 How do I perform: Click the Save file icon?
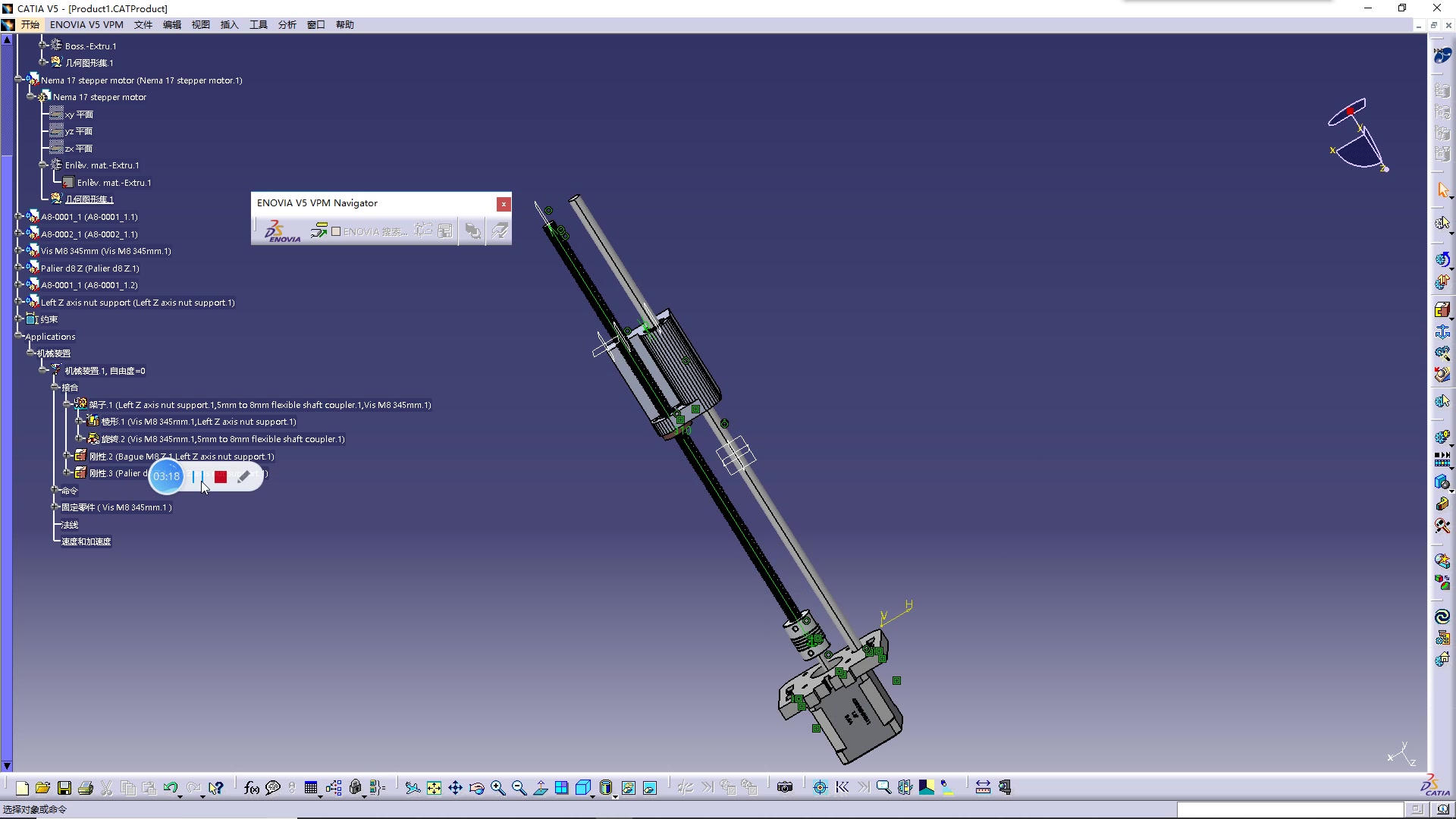pyautogui.click(x=64, y=788)
